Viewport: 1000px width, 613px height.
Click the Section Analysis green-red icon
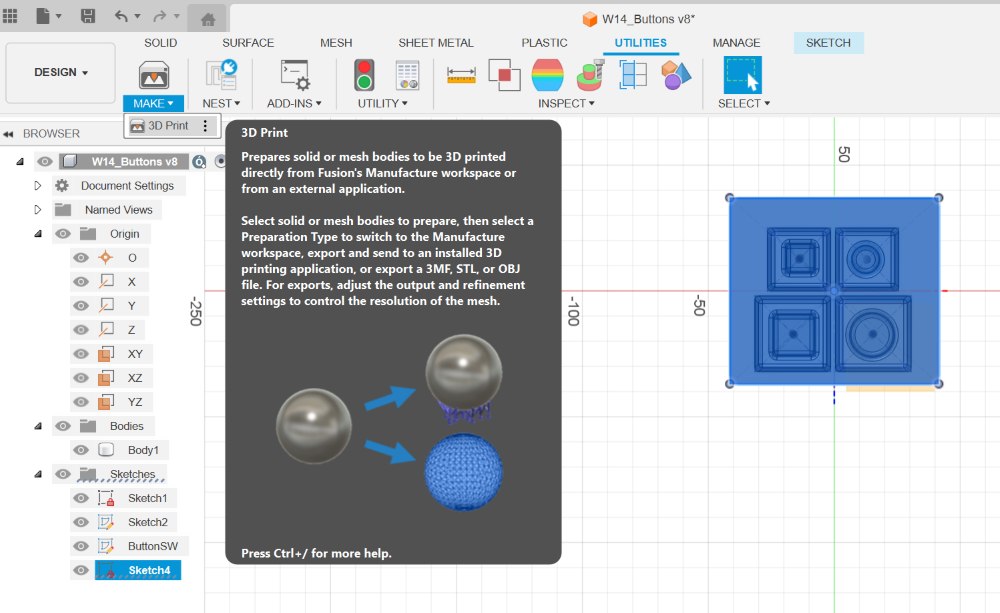(590, 75)
